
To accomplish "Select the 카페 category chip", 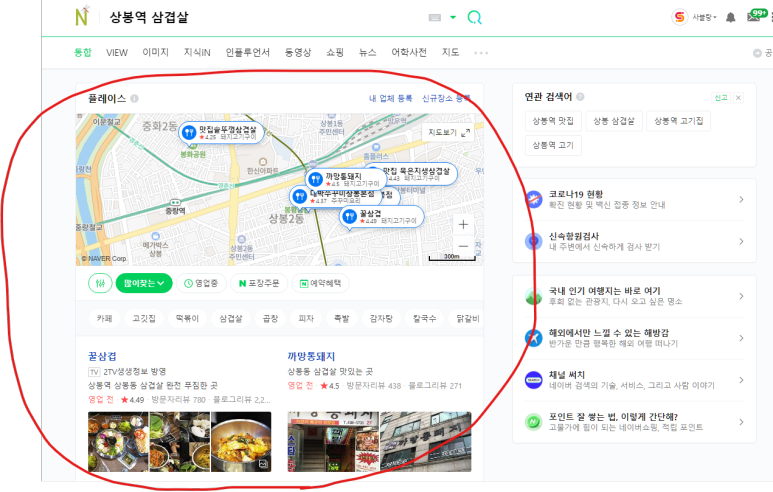I will [x=104, y=318].
